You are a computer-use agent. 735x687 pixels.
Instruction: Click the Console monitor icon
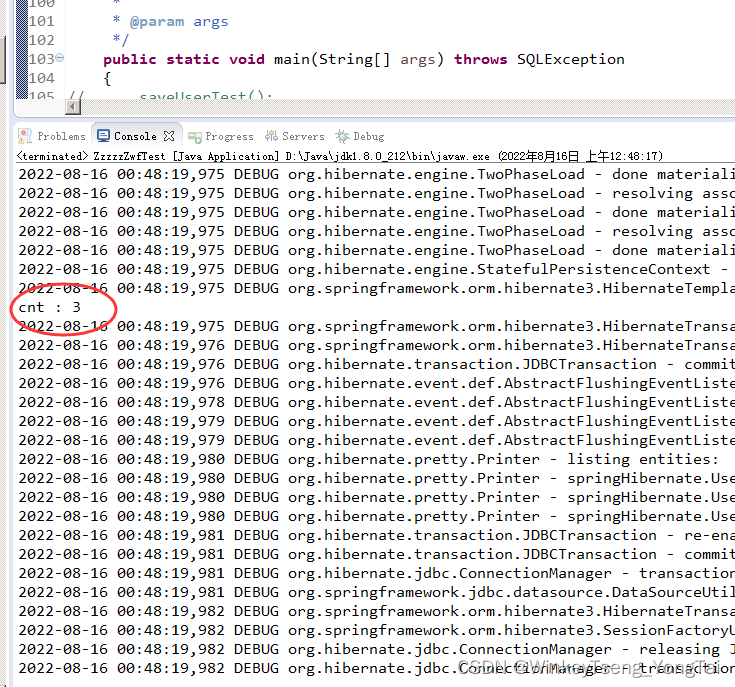coord(103,136)
